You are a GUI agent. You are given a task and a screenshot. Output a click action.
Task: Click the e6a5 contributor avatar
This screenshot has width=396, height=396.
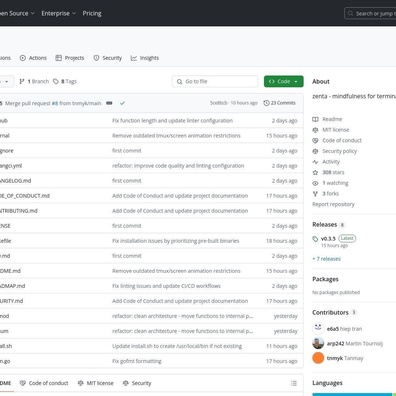(318, 328)
